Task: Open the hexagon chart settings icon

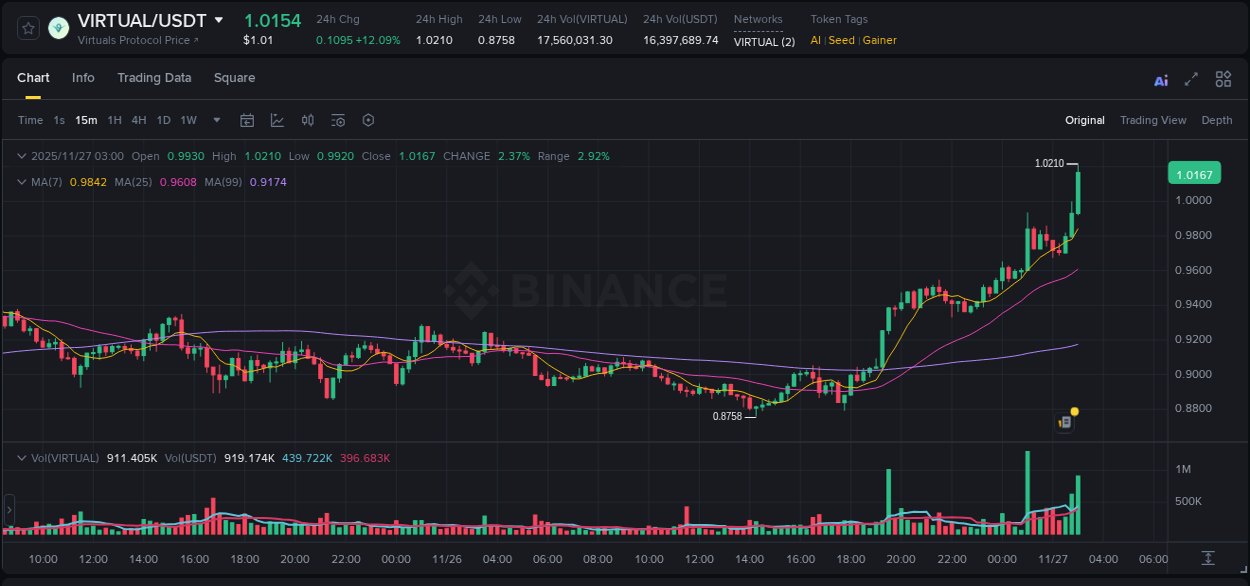Action: pos(368,120)
